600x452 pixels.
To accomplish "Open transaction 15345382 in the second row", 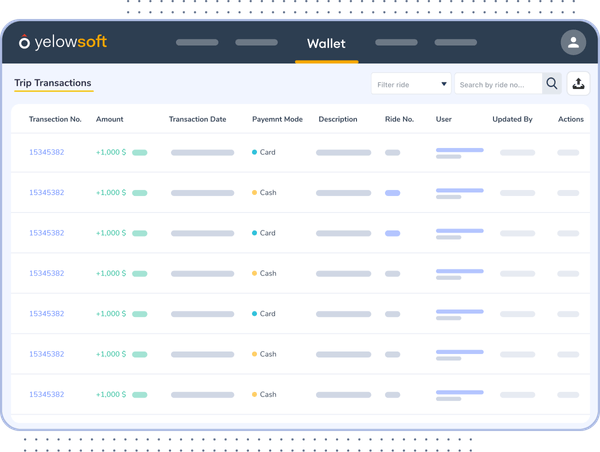I will pyautogui.click(x=47, y=193).
